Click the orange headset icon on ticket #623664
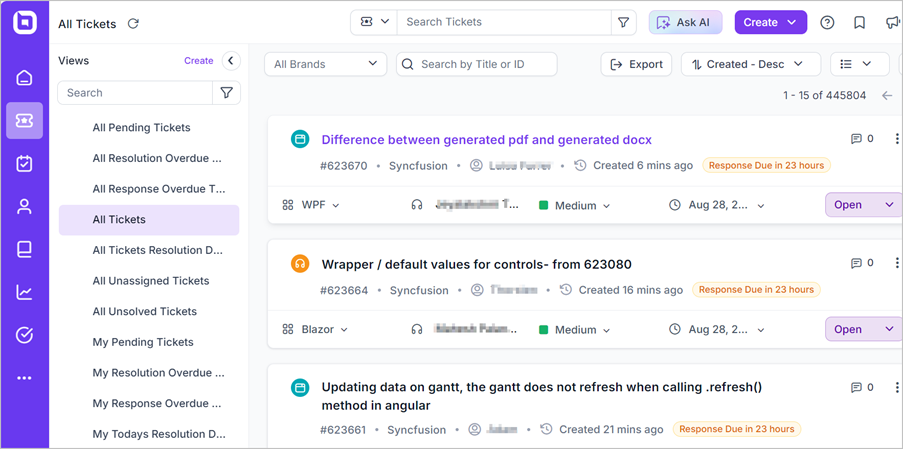Screen dimensions: 903x449 point(299,264)
